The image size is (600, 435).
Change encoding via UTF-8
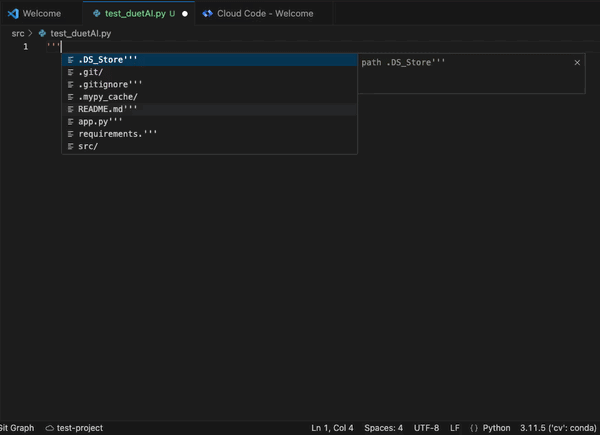(x=426, y=428)
